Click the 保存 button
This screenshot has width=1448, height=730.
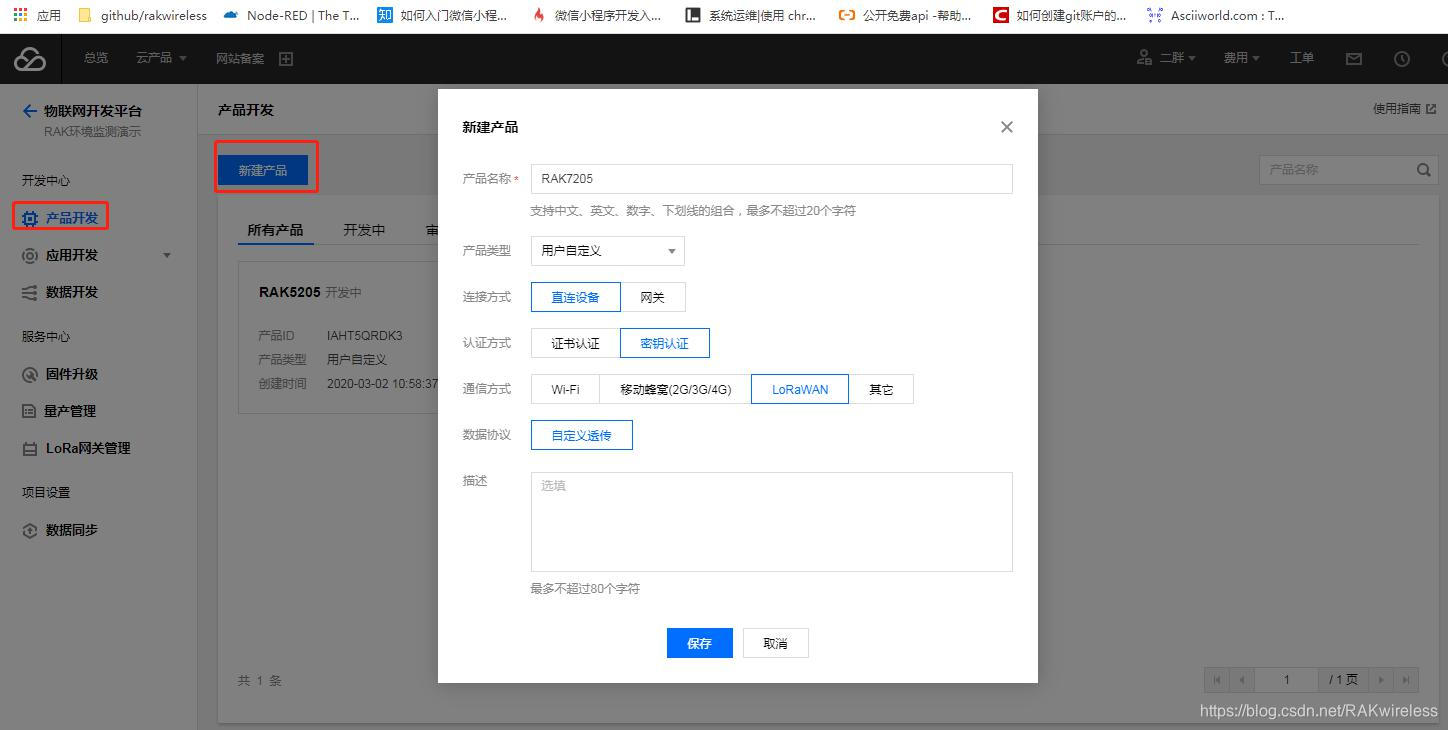(700, 643)
